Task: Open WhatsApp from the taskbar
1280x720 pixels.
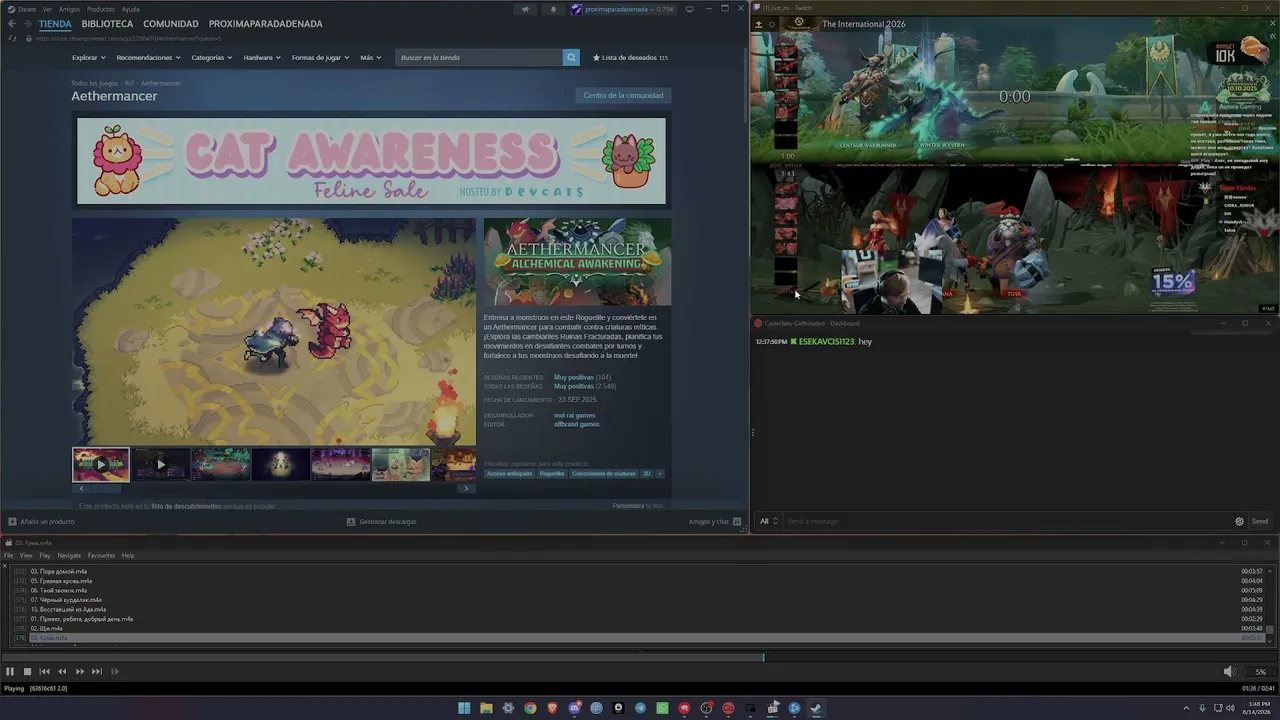Action: pyautogui.click(x=662, y=708)
